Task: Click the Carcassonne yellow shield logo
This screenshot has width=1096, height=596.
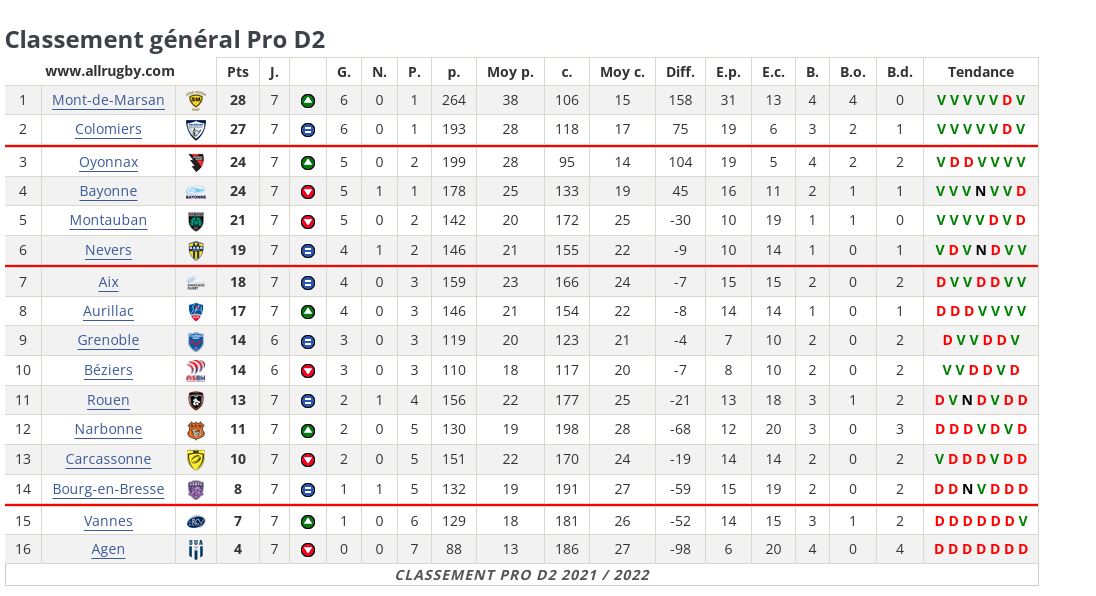Action: [196, 459]
